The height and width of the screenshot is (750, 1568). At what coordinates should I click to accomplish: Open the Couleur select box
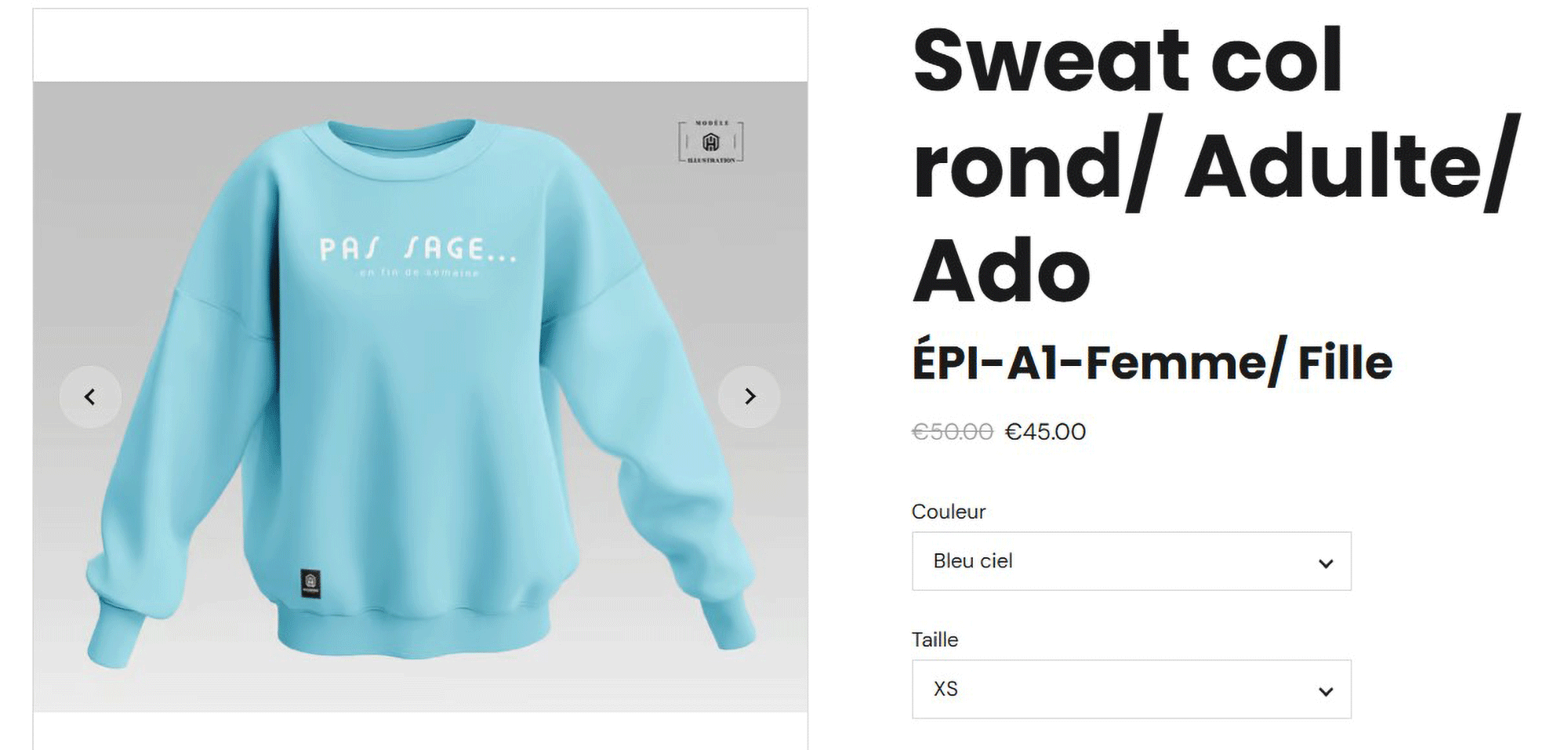tap(1131, 561)
